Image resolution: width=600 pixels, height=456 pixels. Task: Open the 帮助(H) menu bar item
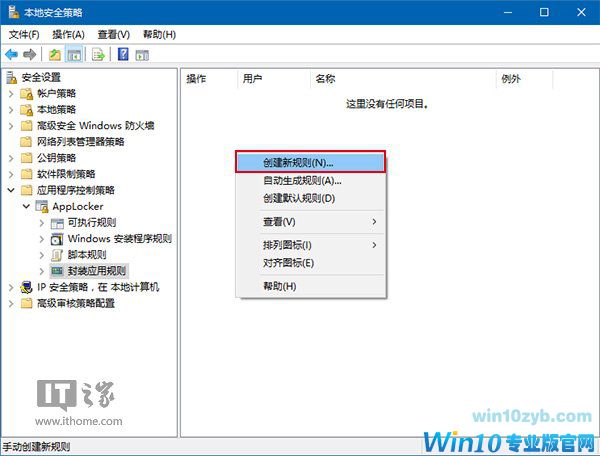pyautogui.click(x=159, y=35)
